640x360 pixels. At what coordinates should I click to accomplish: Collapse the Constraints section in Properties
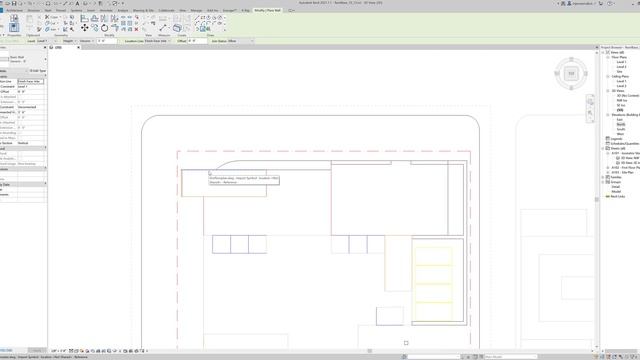point(45,76)
